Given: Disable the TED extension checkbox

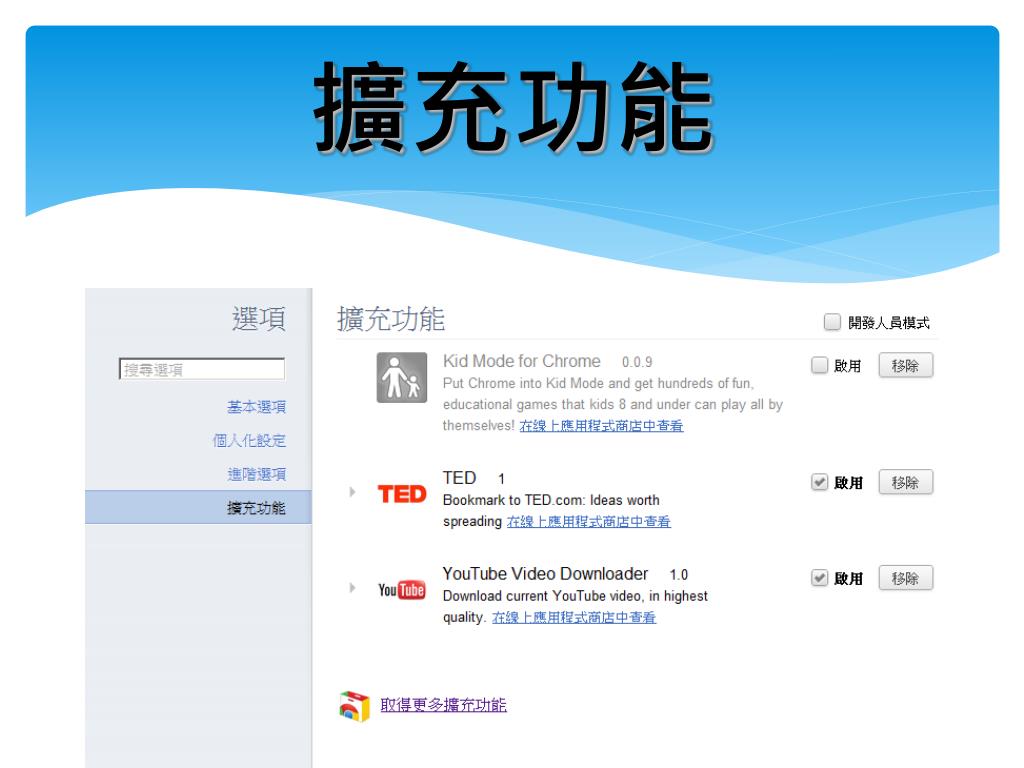Looking at the screenshot, I should 819,482.
